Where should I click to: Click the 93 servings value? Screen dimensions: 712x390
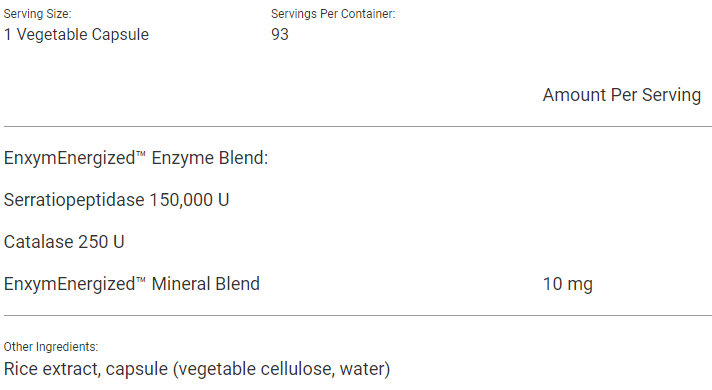[x=280, y=35]
